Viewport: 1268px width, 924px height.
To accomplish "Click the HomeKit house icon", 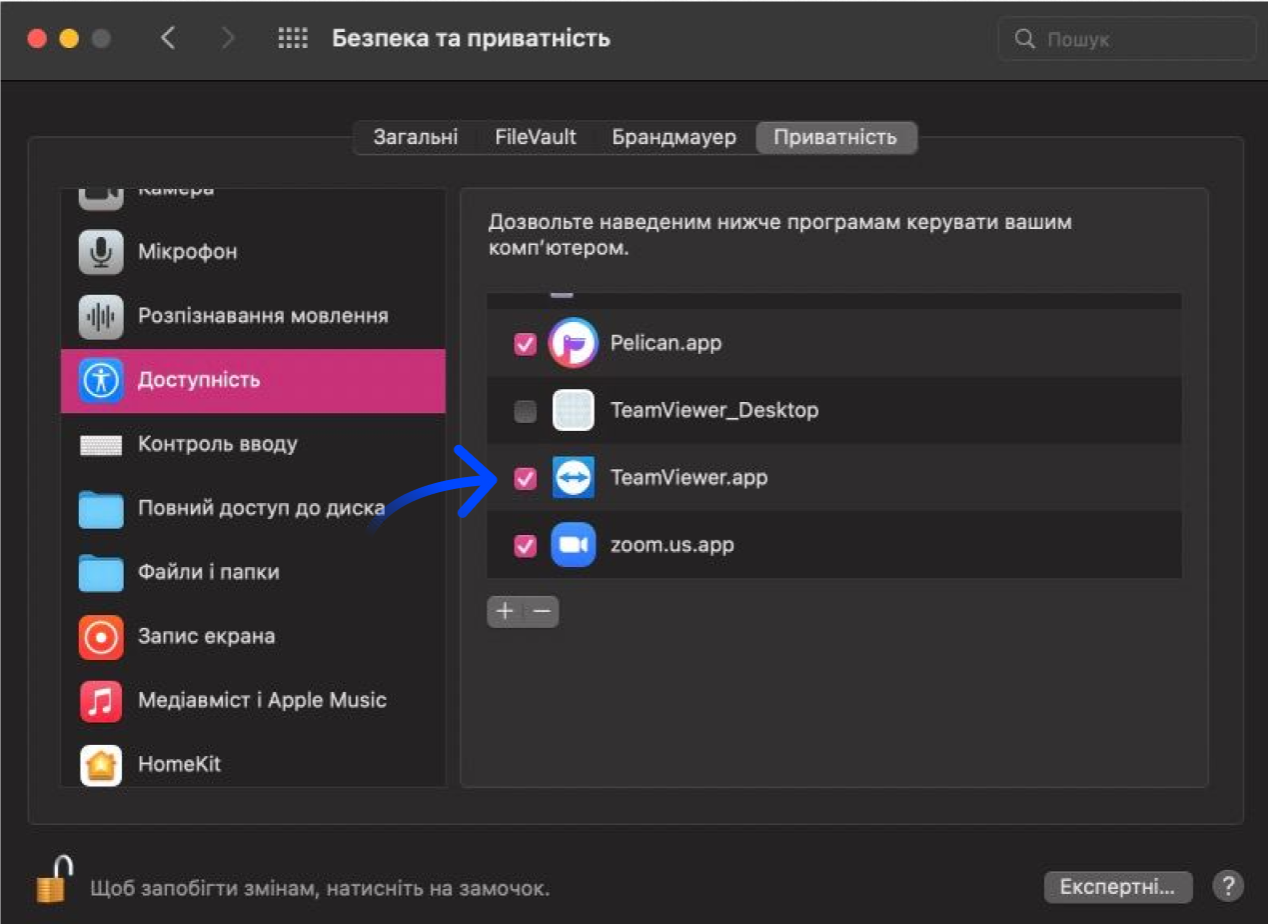I will tap(101, 764).
